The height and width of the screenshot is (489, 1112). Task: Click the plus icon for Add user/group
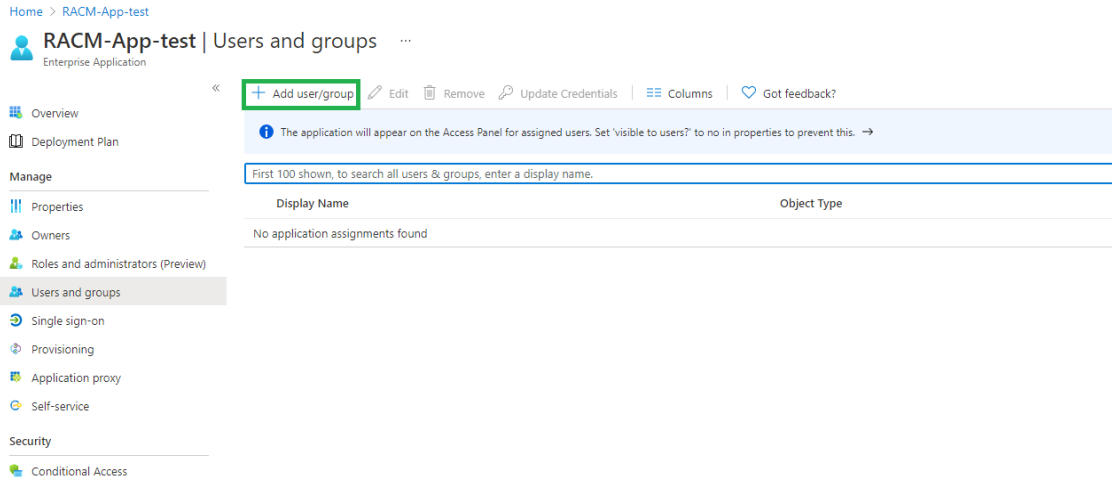(x=258, y=93)
